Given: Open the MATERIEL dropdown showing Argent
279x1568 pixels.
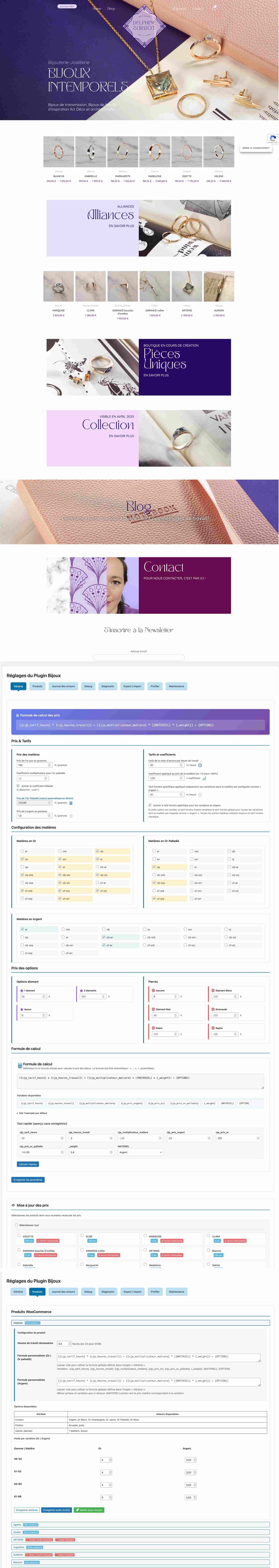Looking at the screenshot, I should pos(140,1152).
